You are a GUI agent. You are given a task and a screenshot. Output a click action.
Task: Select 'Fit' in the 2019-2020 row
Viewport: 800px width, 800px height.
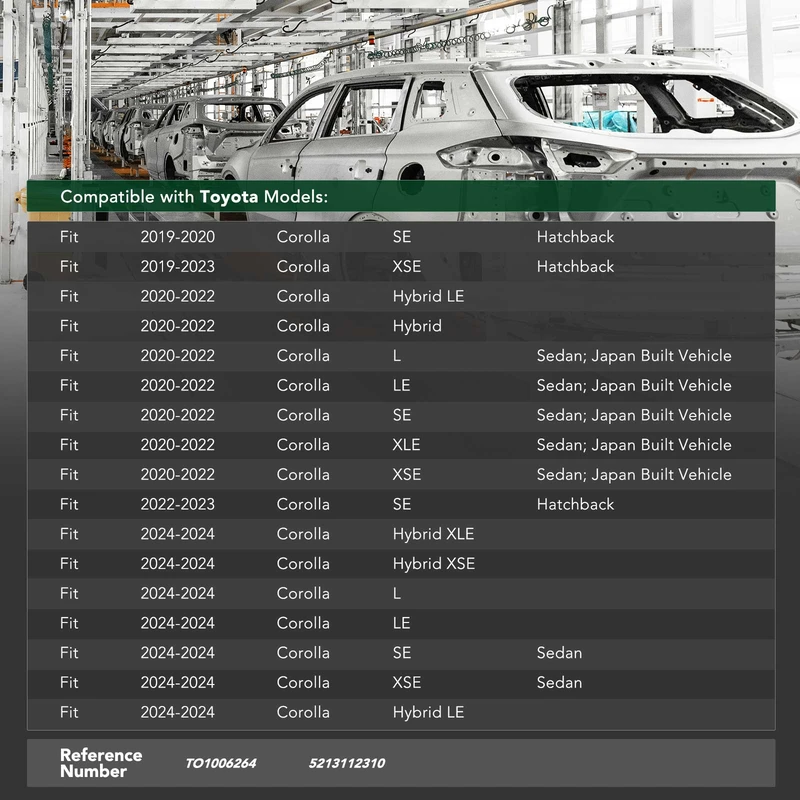tap(69, 237)
